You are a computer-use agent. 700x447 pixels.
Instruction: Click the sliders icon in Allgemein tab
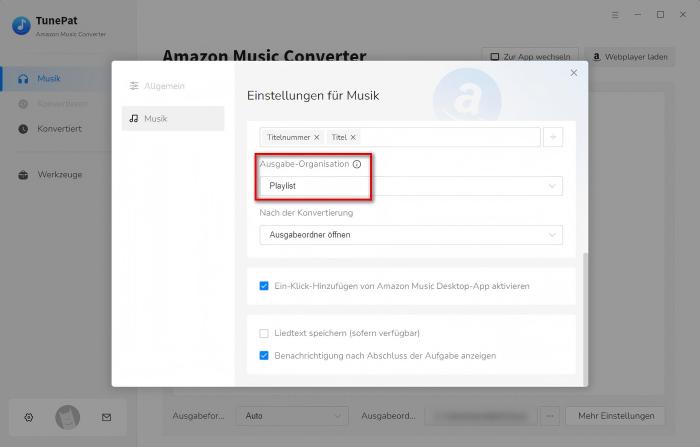tap(133, 86)
